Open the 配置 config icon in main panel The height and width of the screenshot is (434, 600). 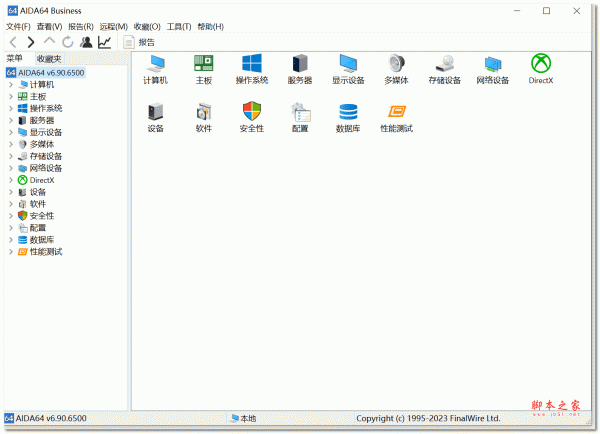click(300, 117)
